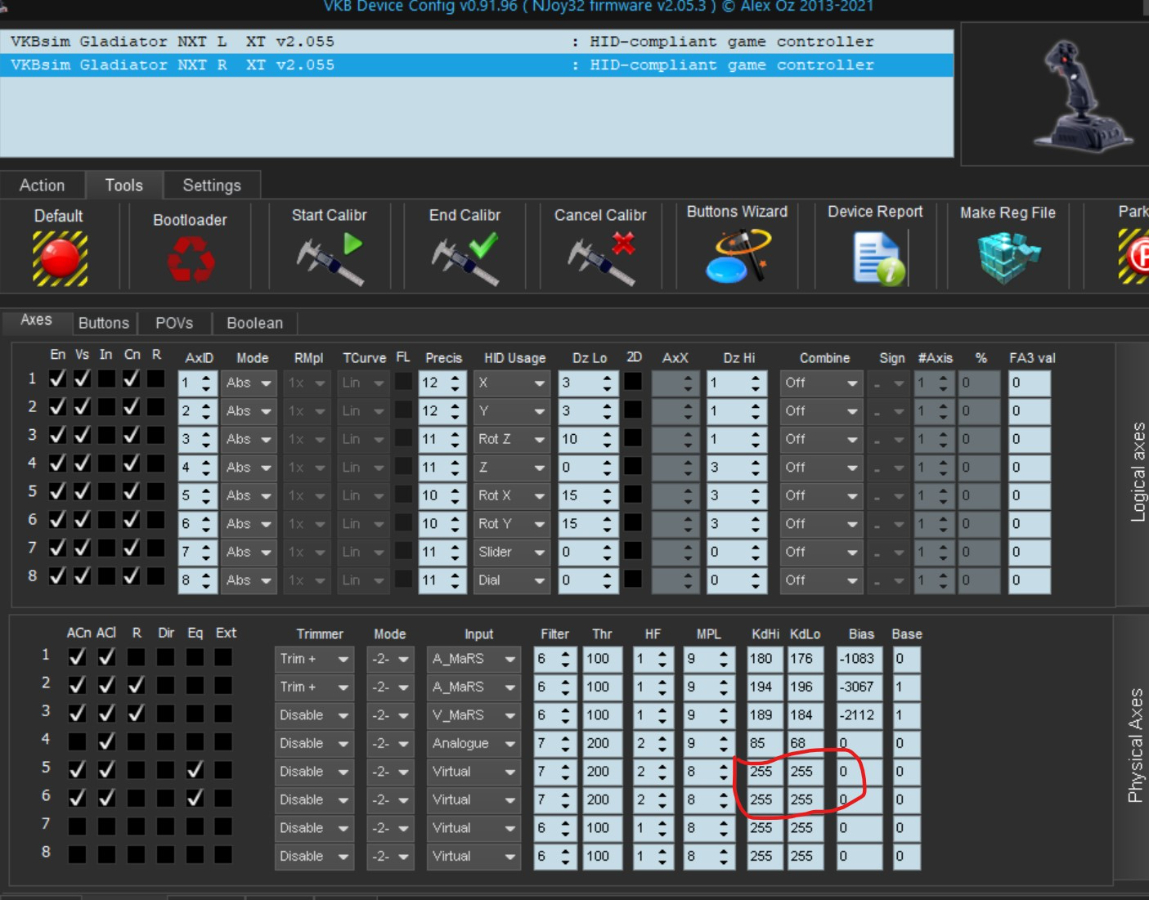The width and height of the screenshot is (1149, 900).
Task: Toggle ACn checkbox for physical axis 1
Action: click(x=77, y=657)
